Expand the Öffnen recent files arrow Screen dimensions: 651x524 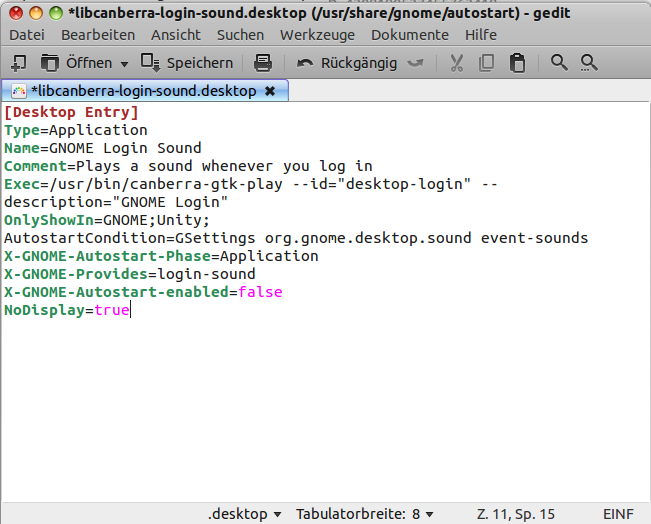click(124, 64)
